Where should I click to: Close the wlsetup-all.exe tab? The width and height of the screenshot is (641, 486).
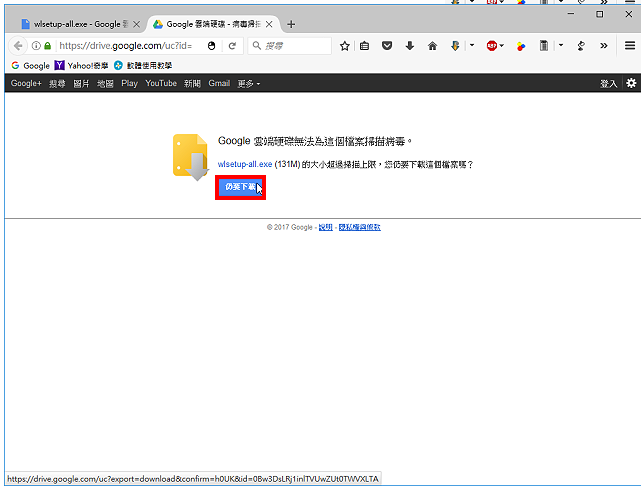[x=137, y=25]
